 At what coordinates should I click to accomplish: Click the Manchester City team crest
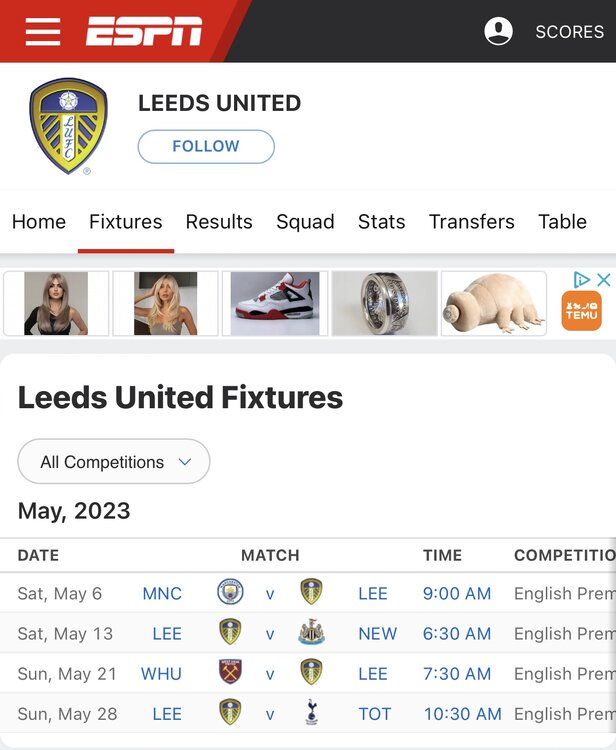[x=230, y=593]
